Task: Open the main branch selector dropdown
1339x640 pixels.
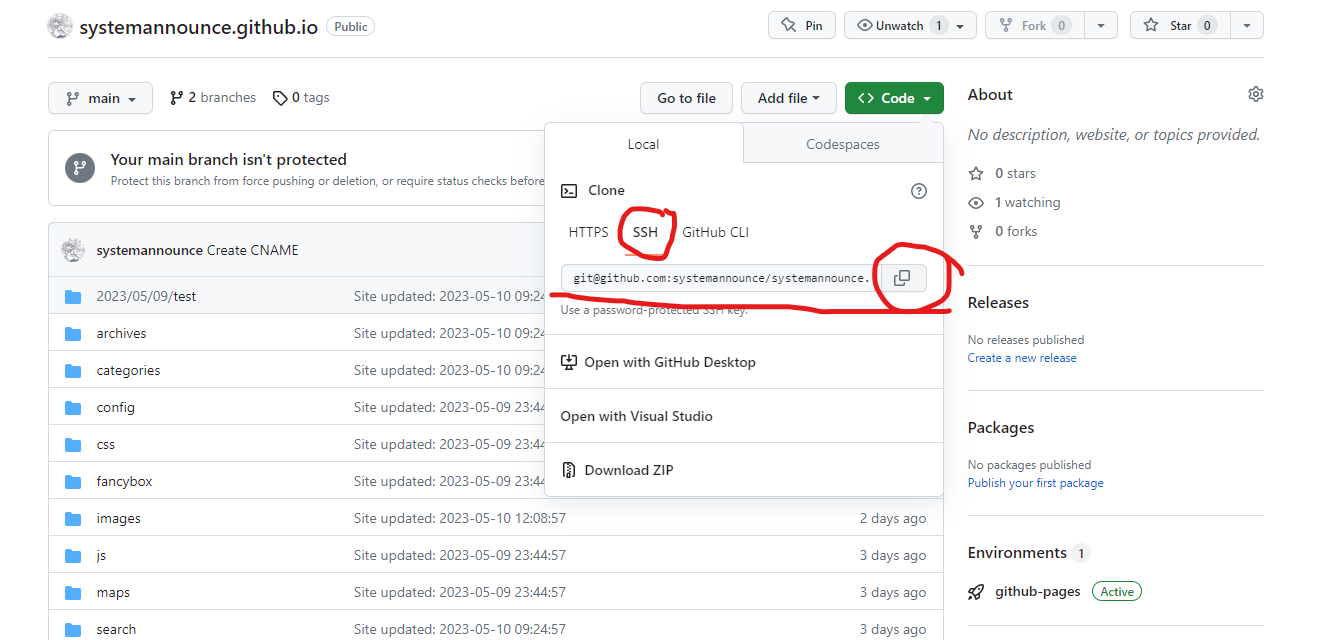Action: click(x=100, y=98)
